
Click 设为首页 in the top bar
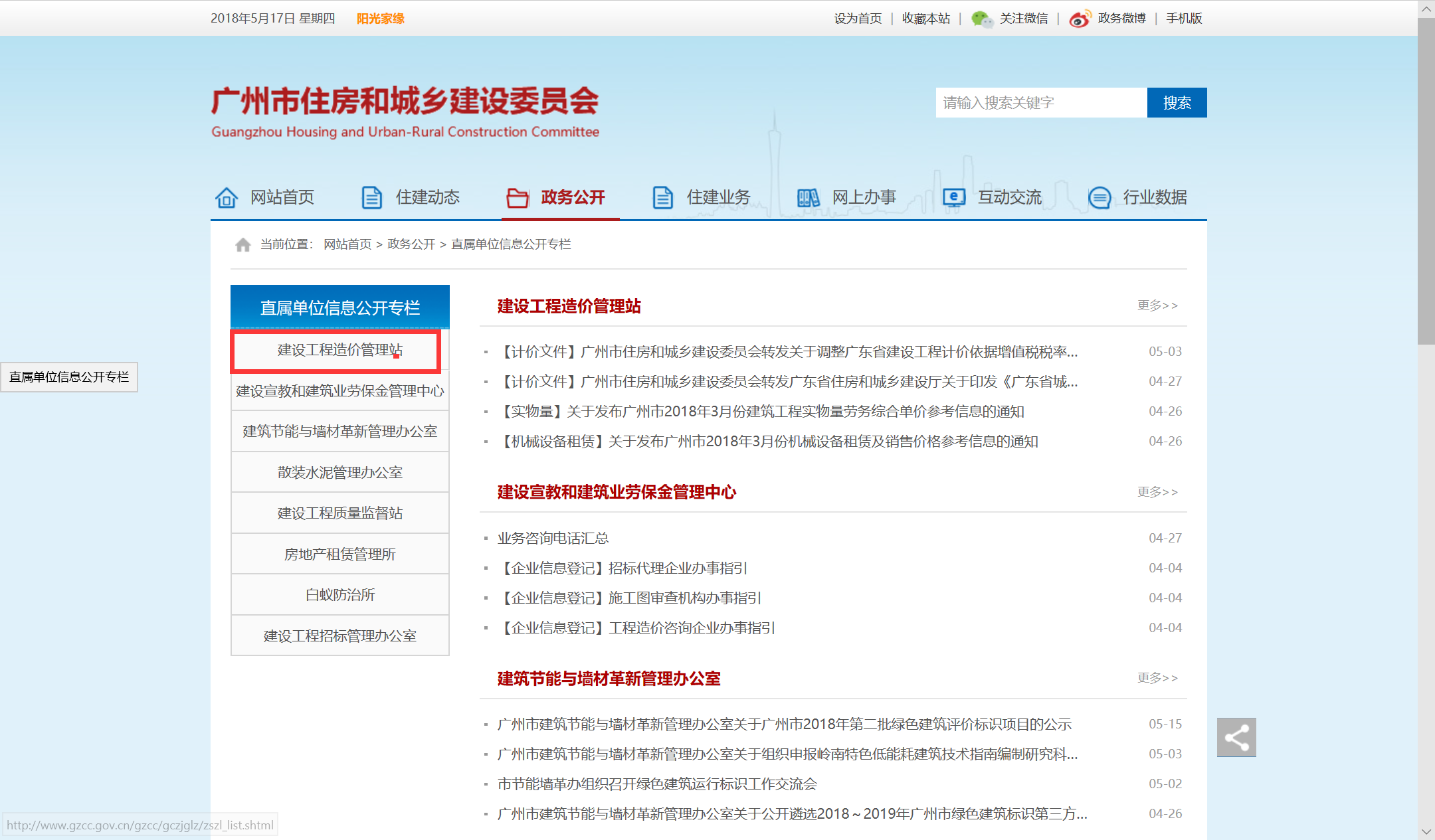click(x=858, y=19)
